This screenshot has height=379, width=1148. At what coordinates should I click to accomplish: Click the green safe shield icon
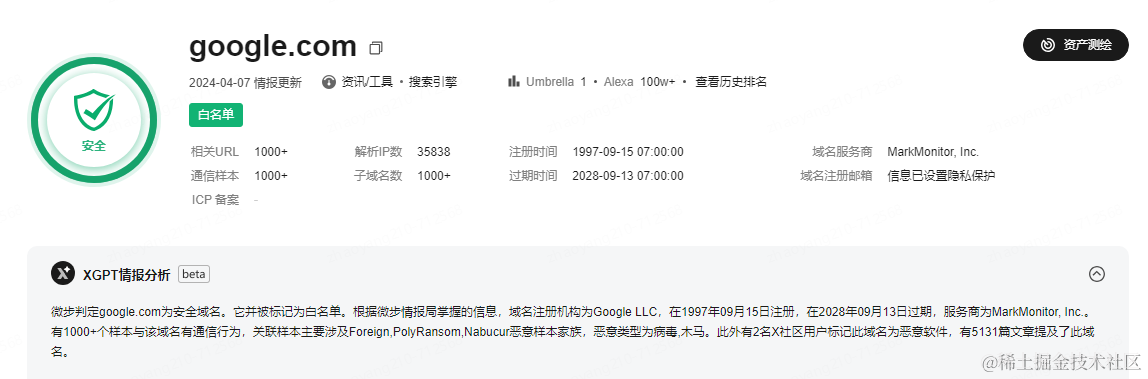[x=94, y=109]
